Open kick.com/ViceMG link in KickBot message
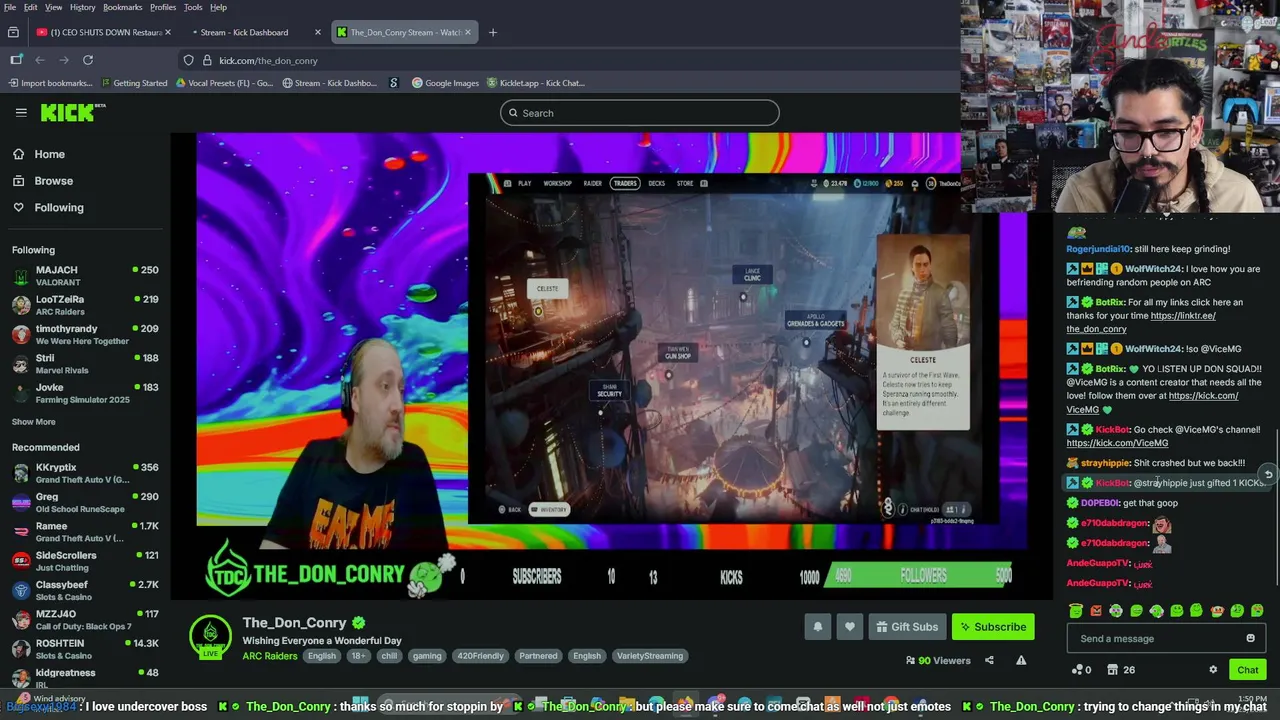 point(1117,443)
